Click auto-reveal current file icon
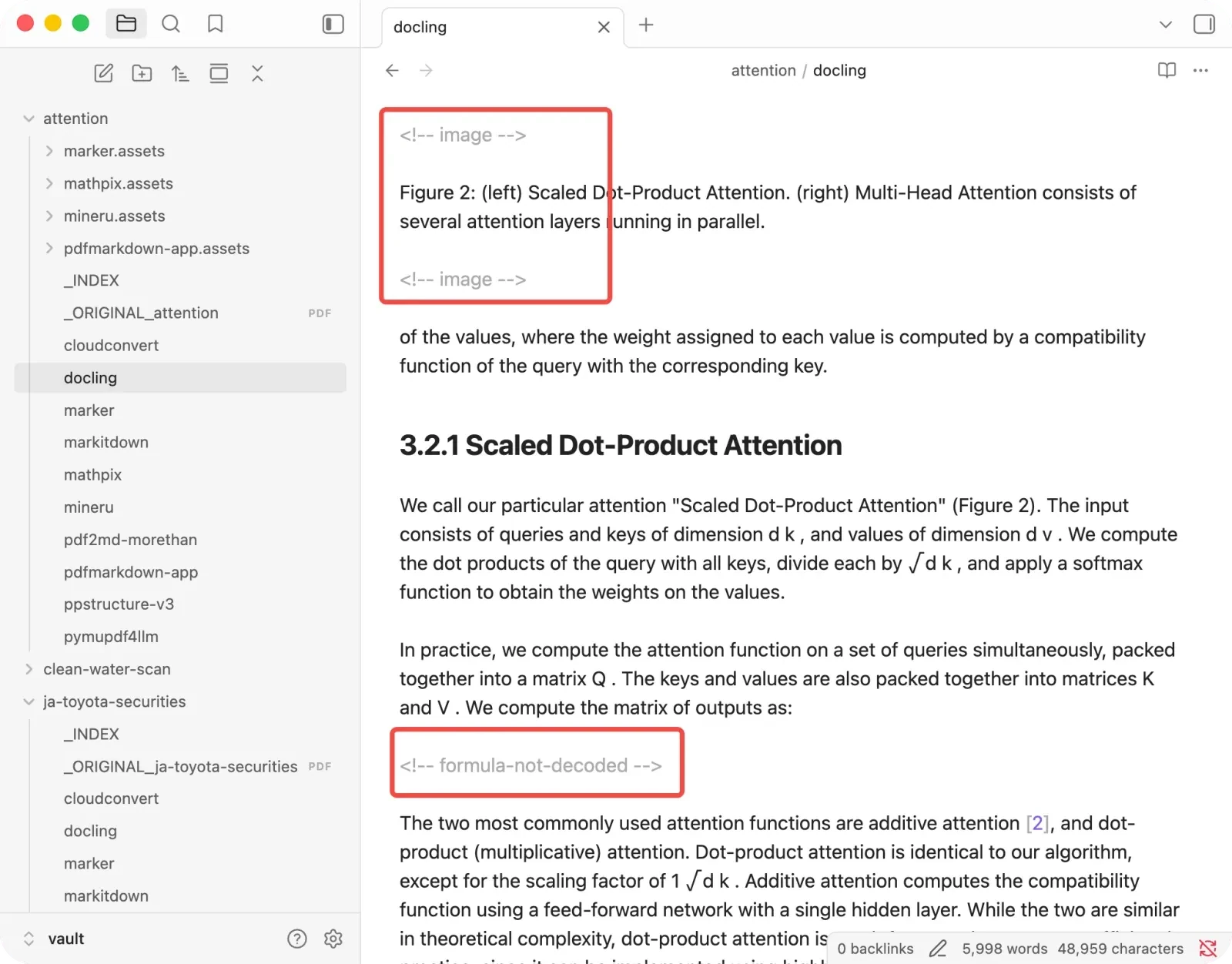 (219, 73)
